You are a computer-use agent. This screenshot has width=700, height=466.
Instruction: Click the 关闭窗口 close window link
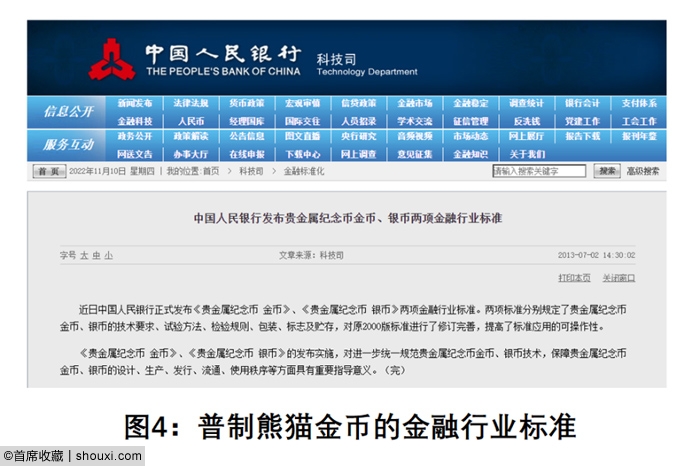point(619,278)
